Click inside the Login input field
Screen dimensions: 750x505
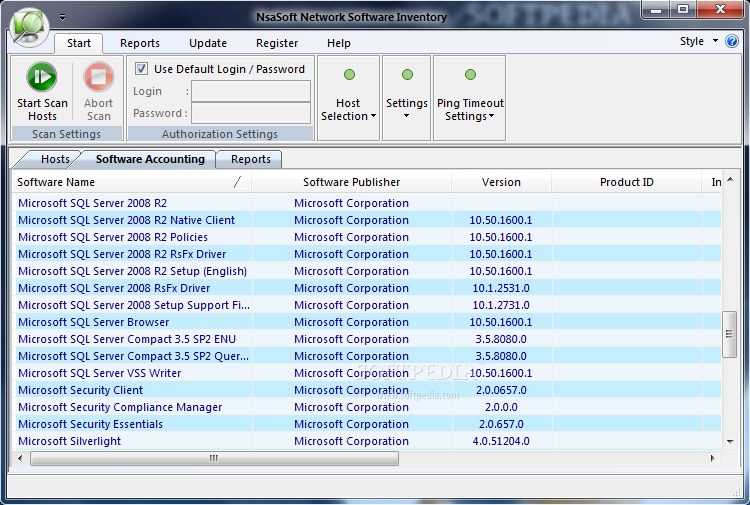[x=251, y=91]
